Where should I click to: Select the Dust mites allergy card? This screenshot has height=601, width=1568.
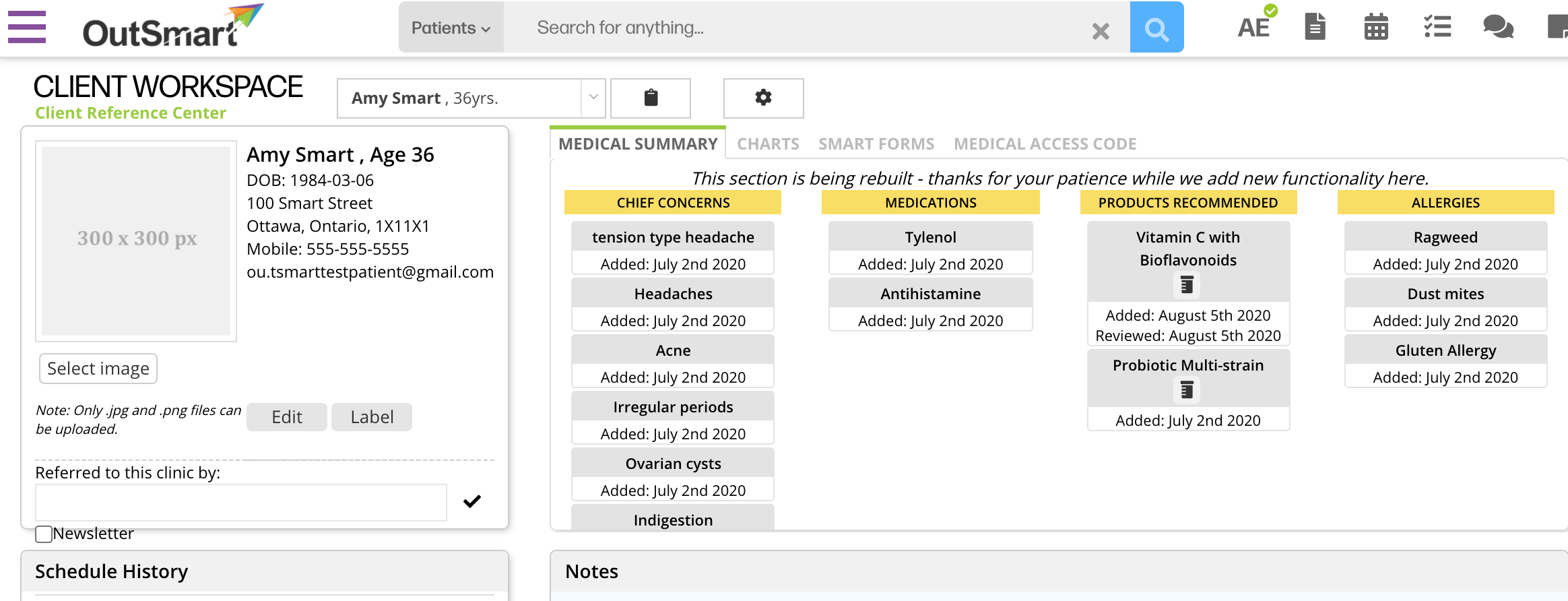pos(1445,305)
